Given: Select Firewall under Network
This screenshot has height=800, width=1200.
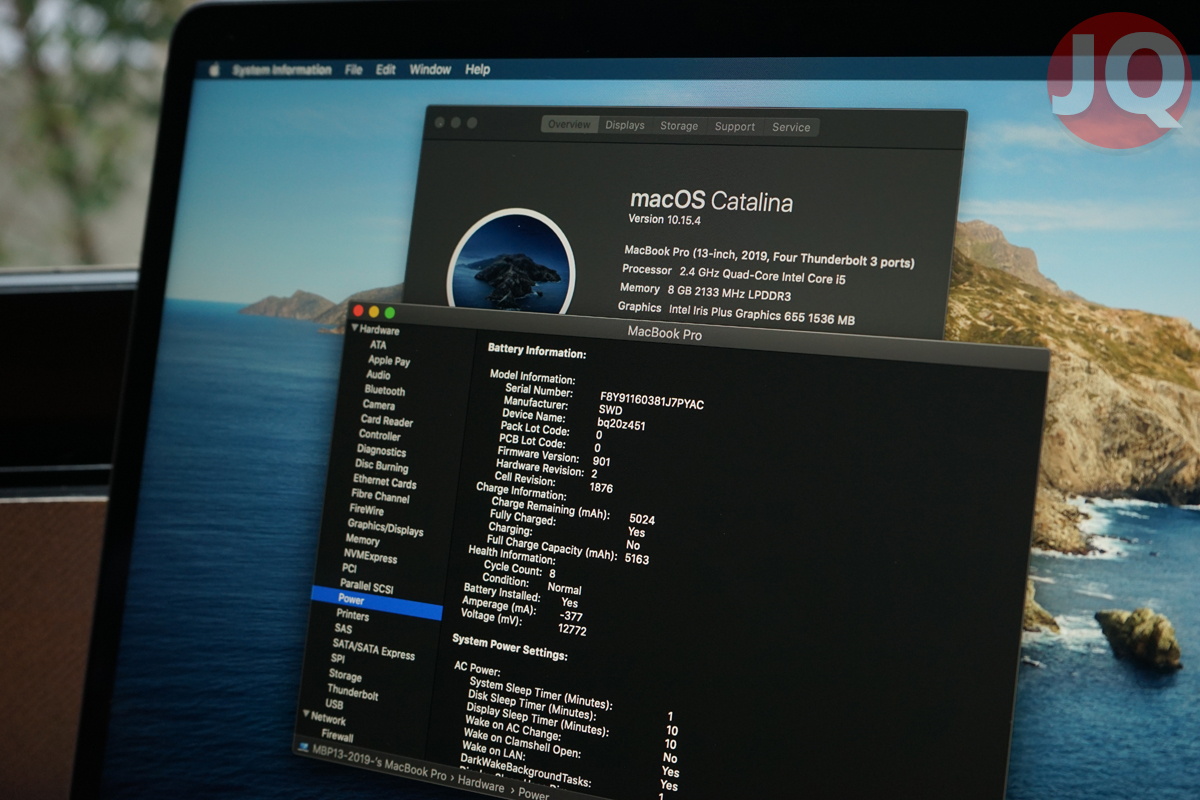Looking at the screenshot, I should (338, 736).
